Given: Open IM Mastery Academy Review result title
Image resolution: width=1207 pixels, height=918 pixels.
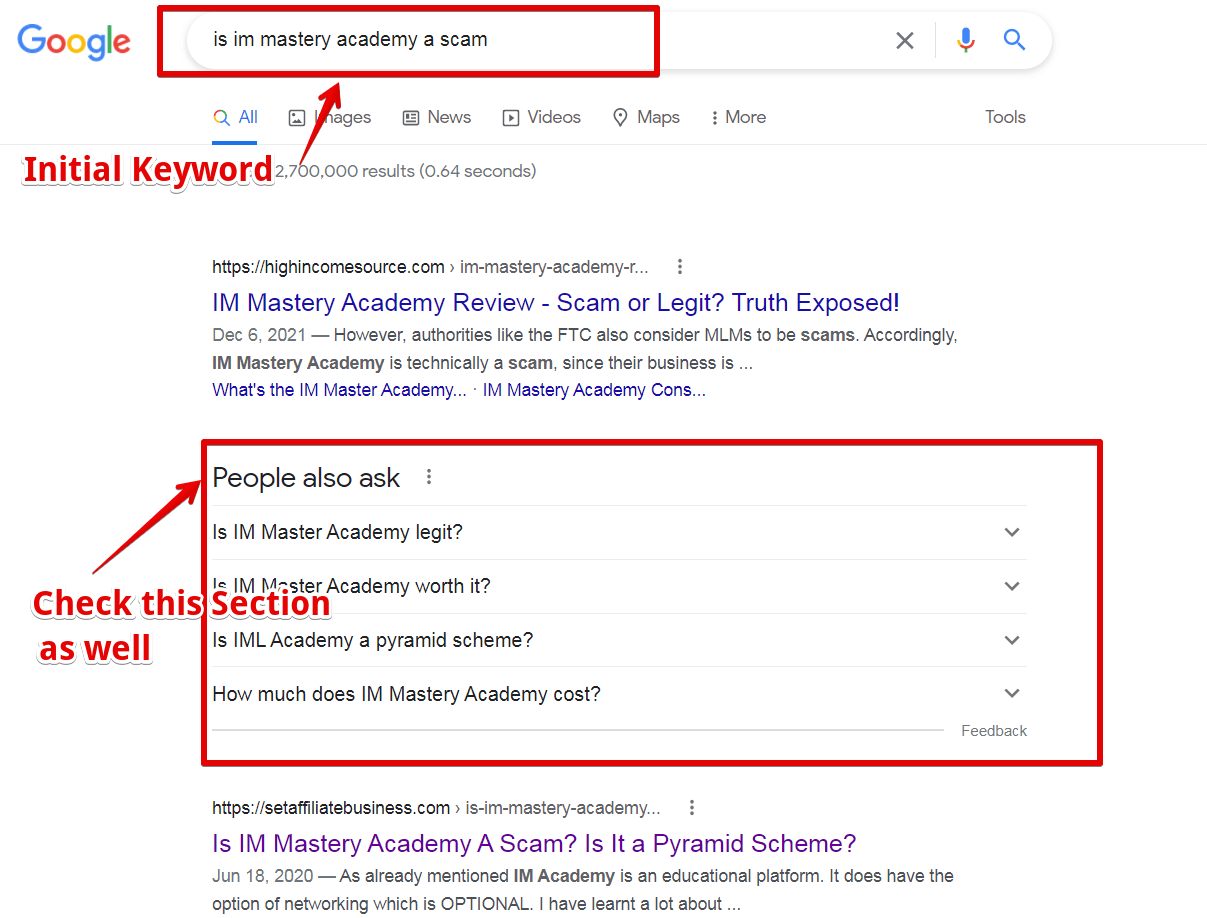Looking at the screenshot, I should (x=556, y=303).
